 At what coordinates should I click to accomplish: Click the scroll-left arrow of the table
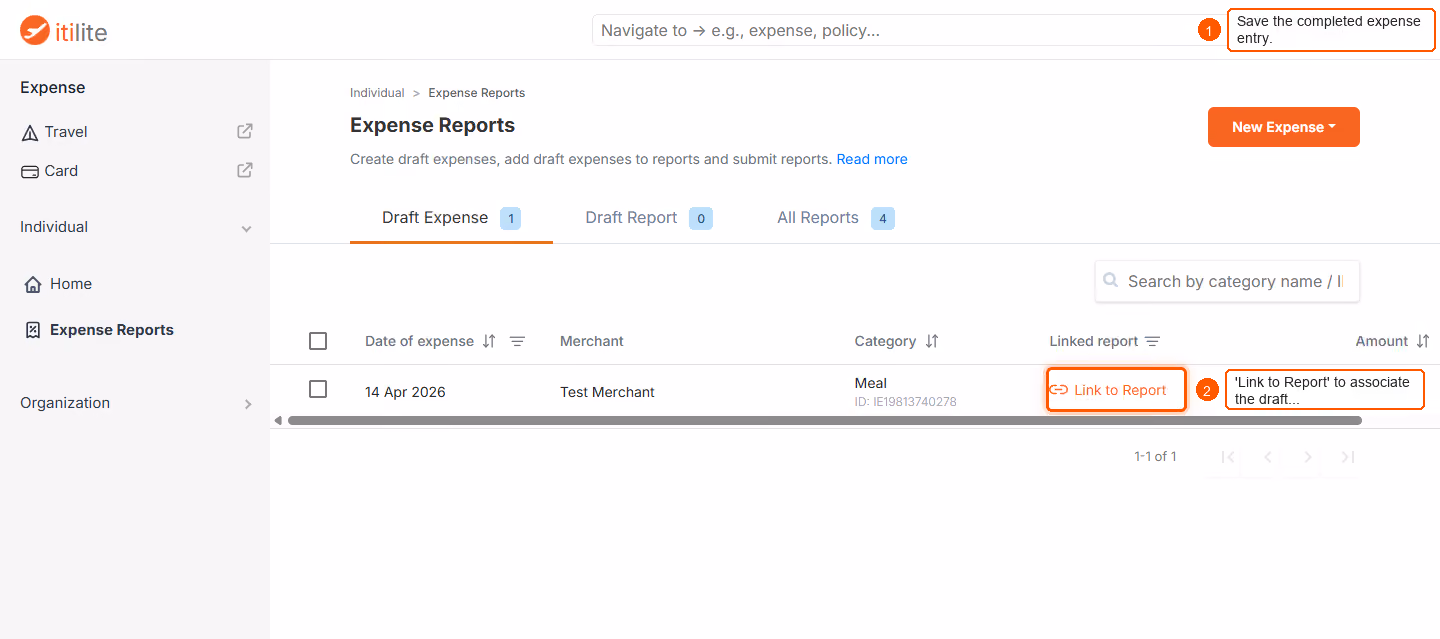pos(278,420)
